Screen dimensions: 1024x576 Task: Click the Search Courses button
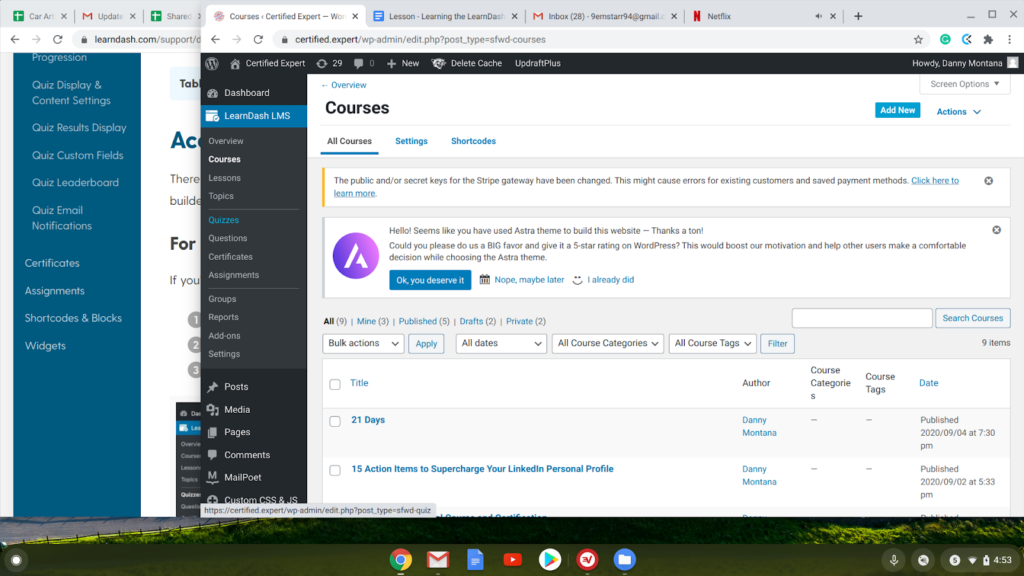[x=972, y=318]
